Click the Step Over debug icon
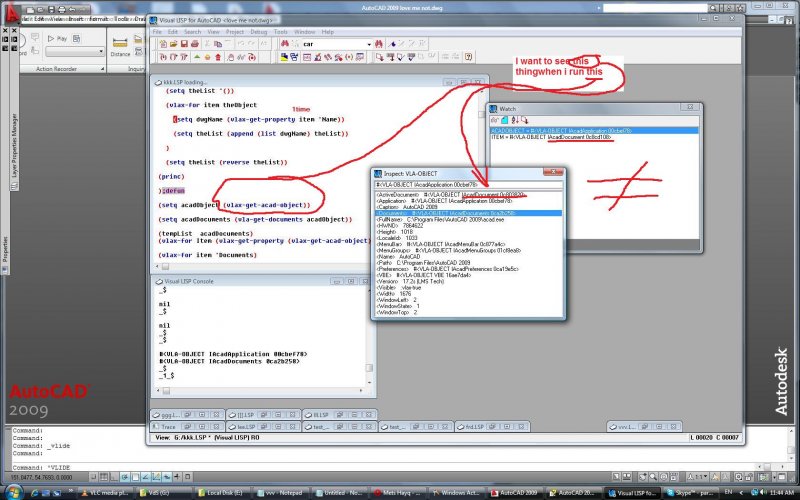The height and width of the screenshot is (500, 800). point(173,57)
